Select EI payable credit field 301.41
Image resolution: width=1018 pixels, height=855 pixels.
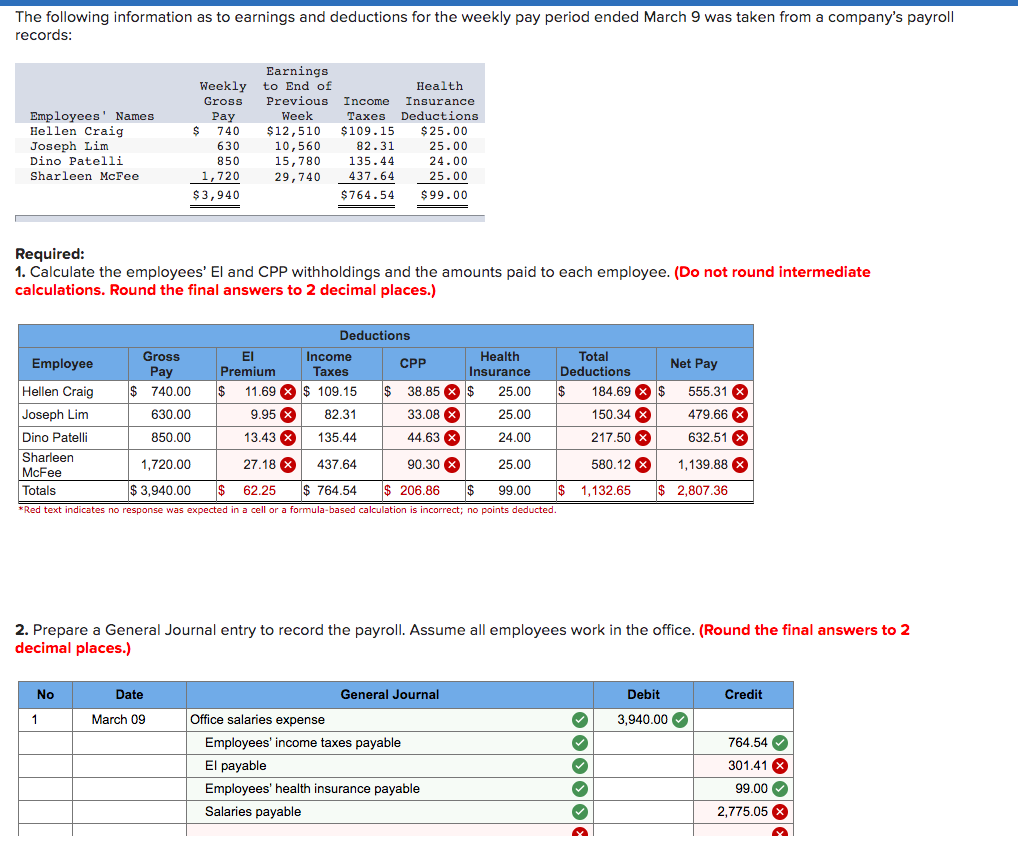743,766
